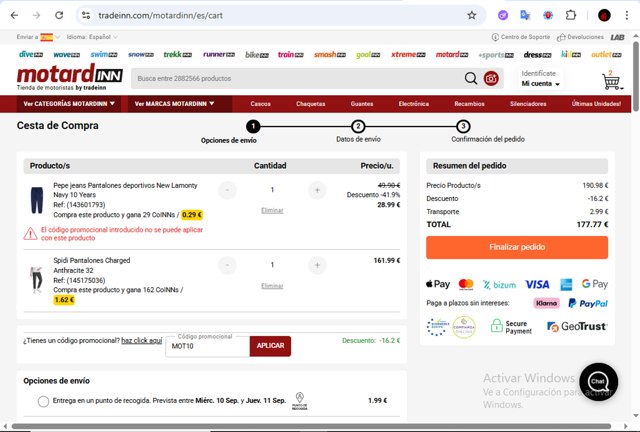Image resolution: width=640 pixels, height=432 pixels.
Task: Open the Chaquetas category
Action: (x=311, y=104)
